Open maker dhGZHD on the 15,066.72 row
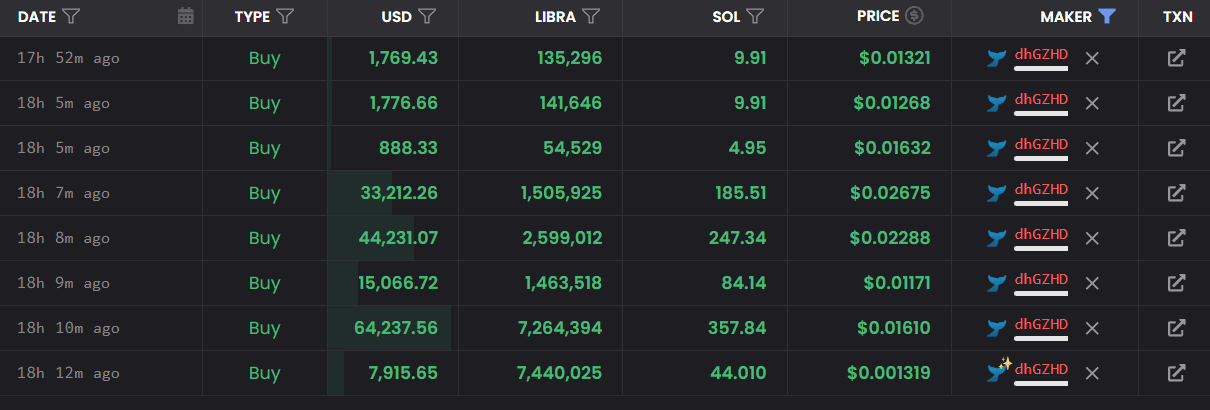This screenshot has width=1210, height=410. [x=1041, y=280]
